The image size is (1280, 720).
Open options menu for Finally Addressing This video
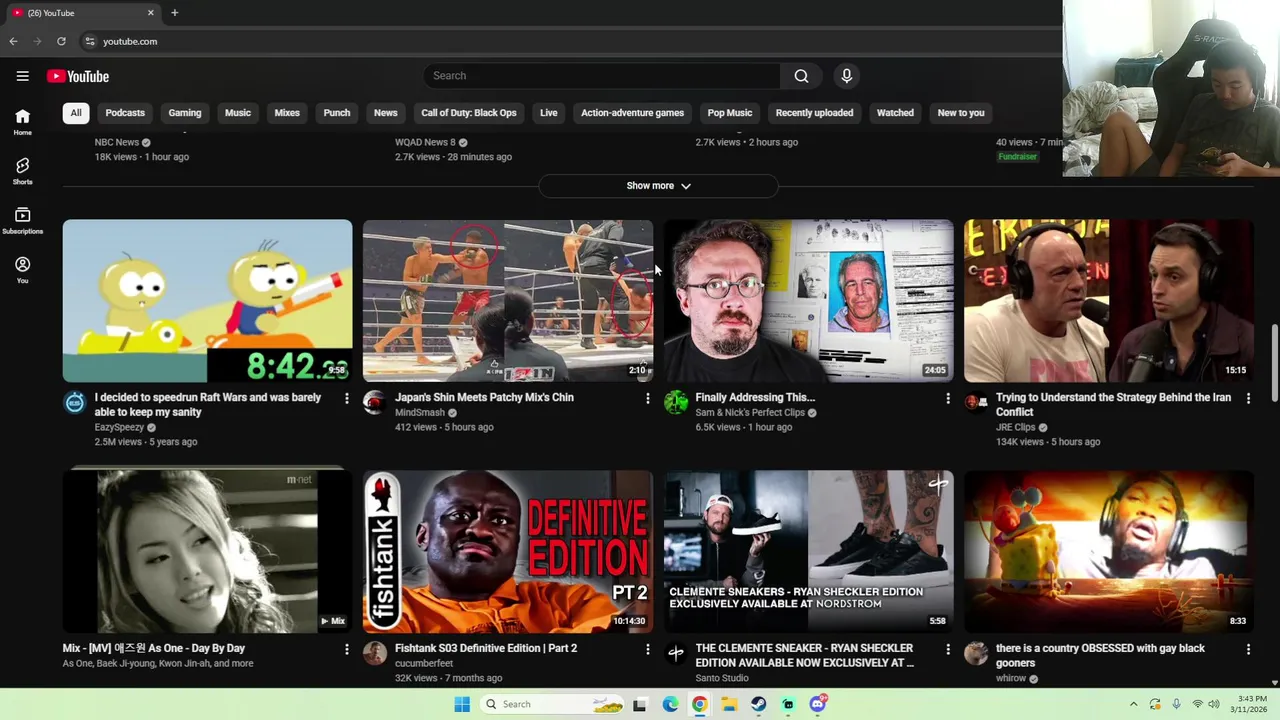[947, 399]
